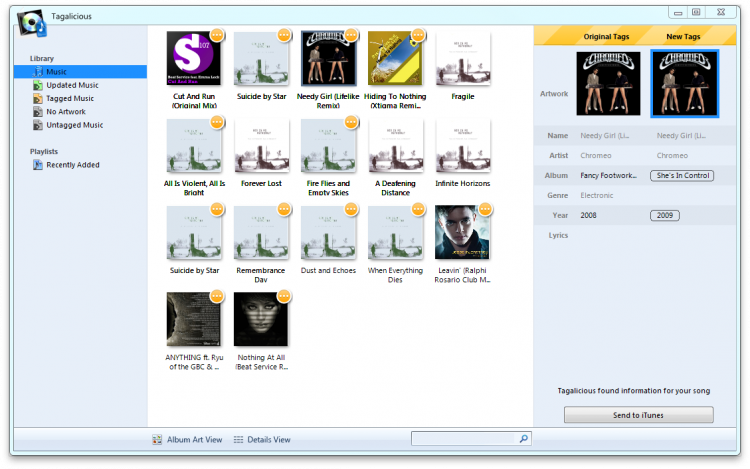The height and width of the screenshot is (469, 750).
Task: Select the A Deafening Distance cover
Action: [x=395, y=145]
